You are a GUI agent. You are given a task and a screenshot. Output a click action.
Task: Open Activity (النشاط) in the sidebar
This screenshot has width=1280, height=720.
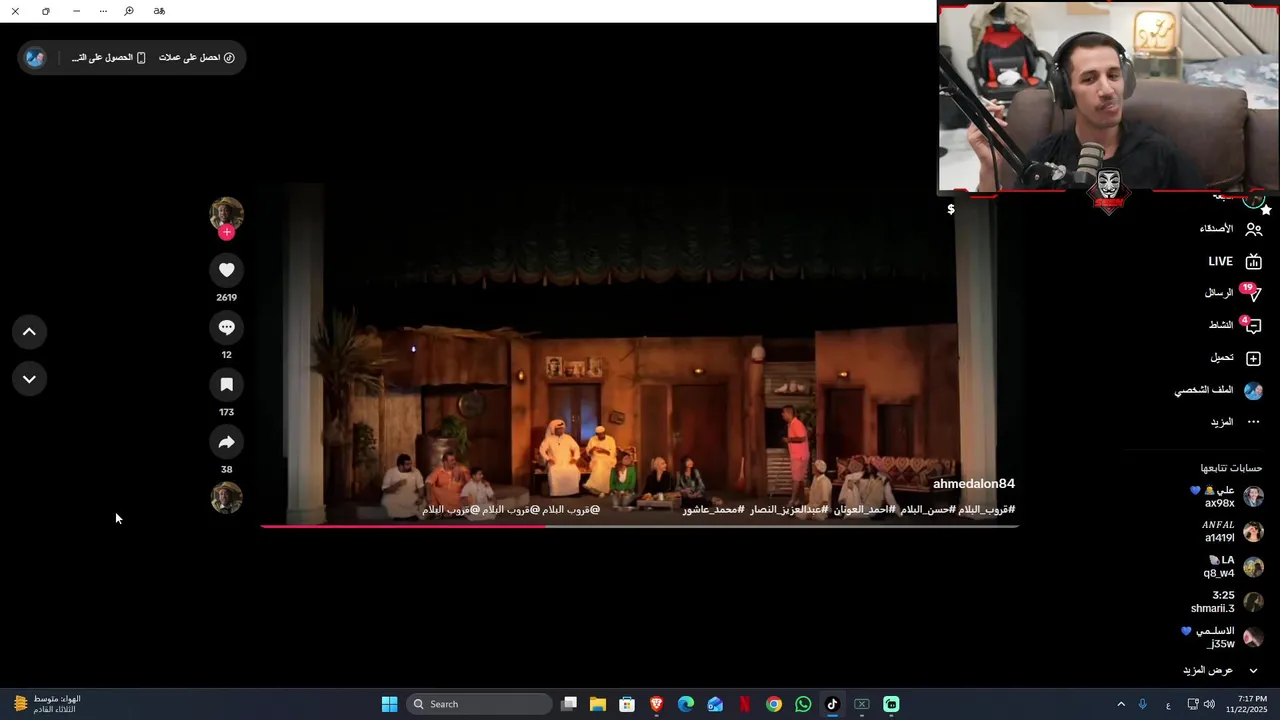click(x=1234, y=325)
